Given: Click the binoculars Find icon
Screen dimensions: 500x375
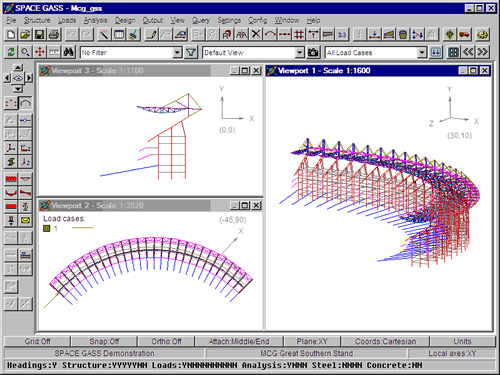Looking at the screenshot, I should tap(69, 52).
